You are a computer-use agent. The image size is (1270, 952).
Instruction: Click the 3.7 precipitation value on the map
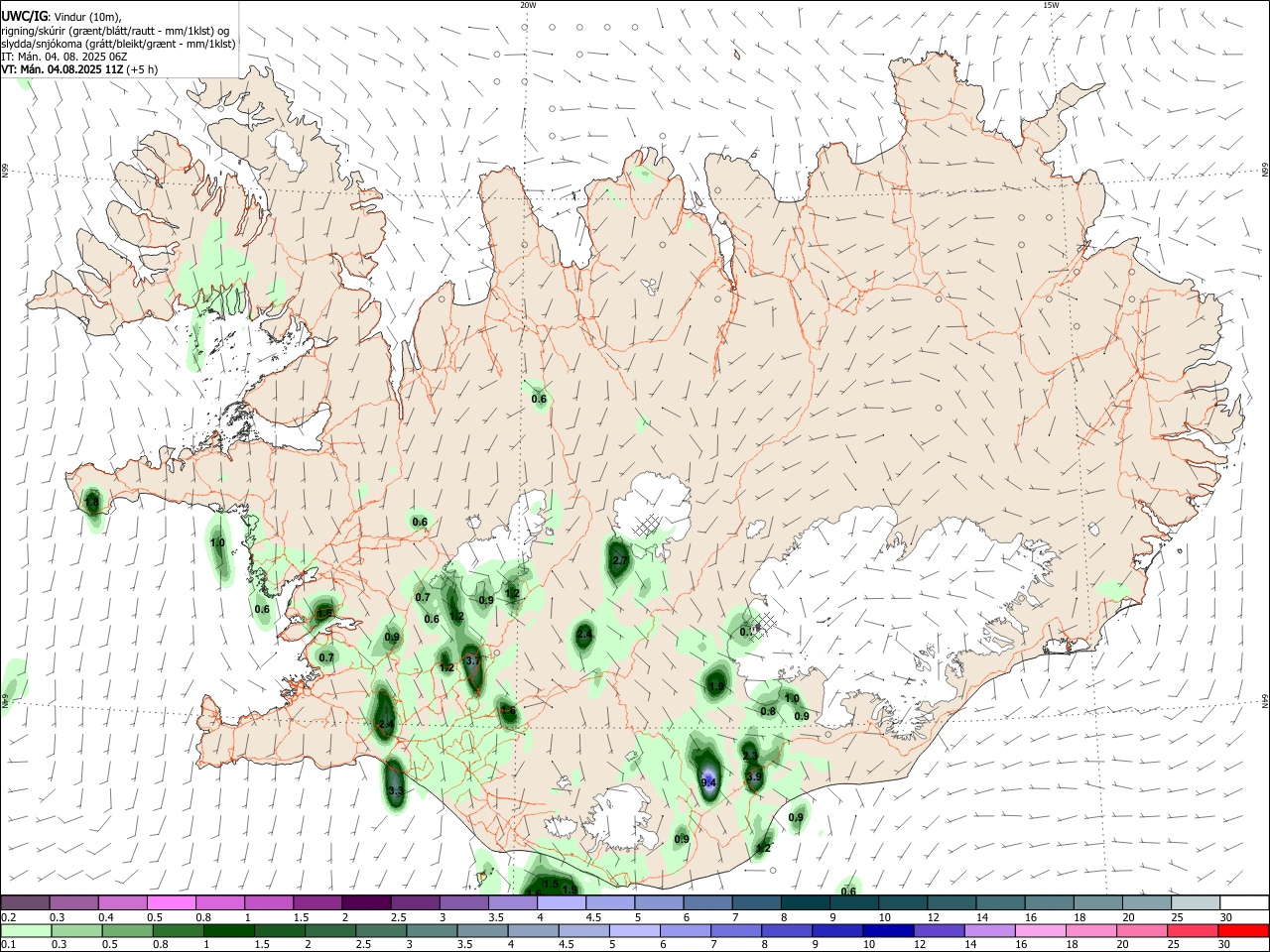click(473, 660)
